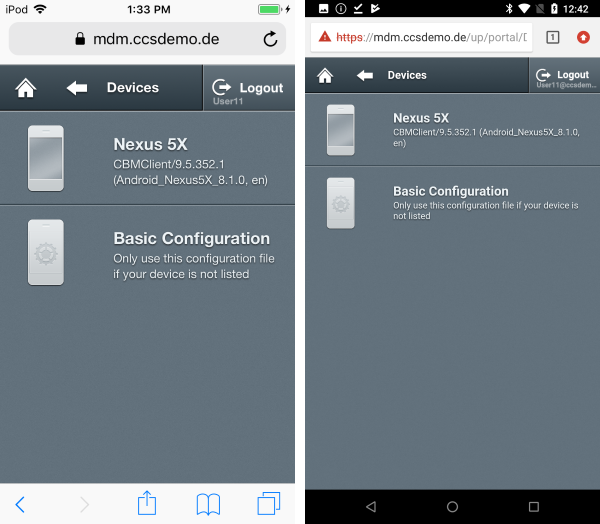
Task: Open Safari tabs overview icon
Action: pos(269,503)
